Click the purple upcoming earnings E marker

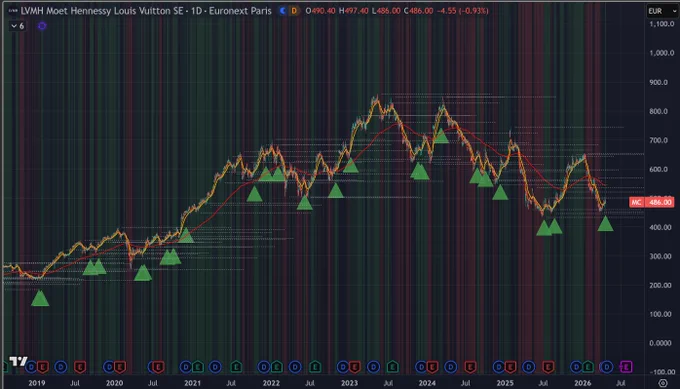(x=626, y=367)
